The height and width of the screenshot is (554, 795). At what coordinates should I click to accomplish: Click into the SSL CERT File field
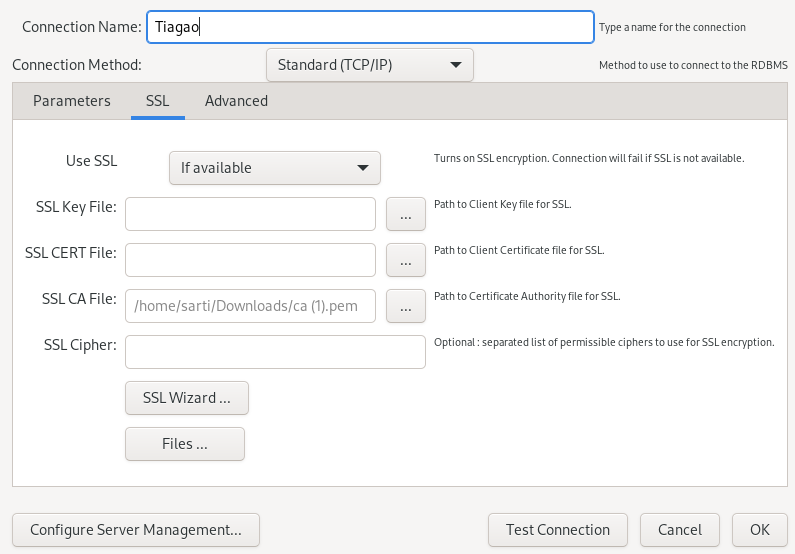click(250, 260)
